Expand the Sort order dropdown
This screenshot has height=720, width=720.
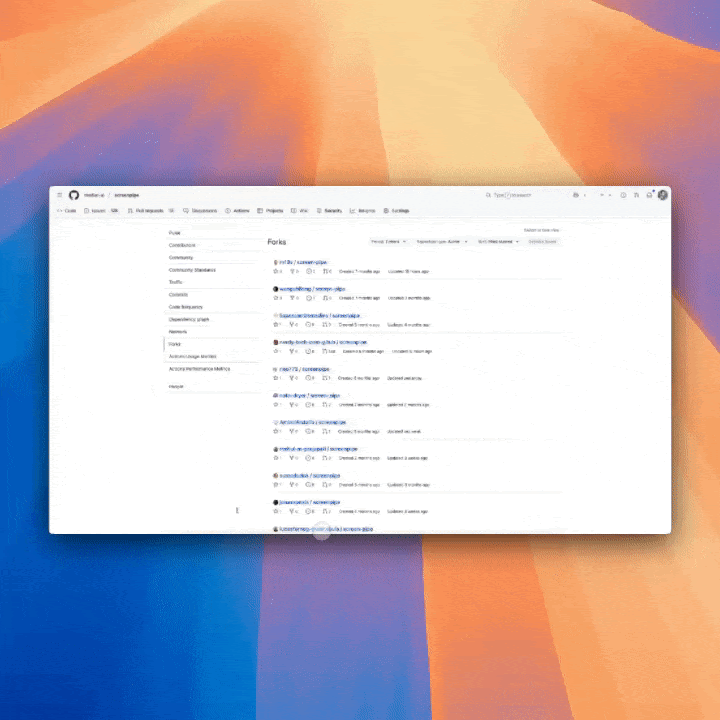tap(498, 241)
